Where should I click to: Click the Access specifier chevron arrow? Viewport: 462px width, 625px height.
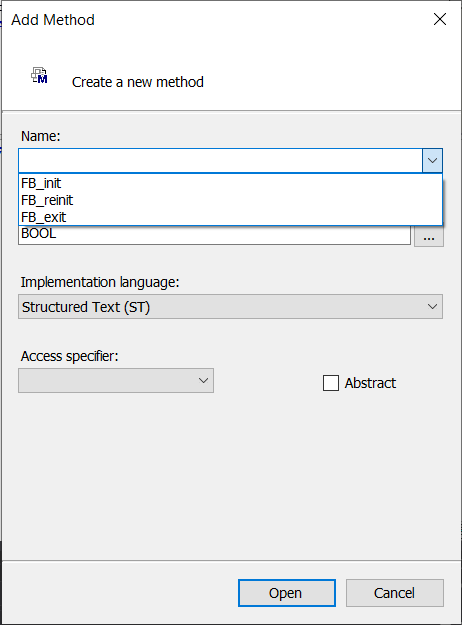203,381
